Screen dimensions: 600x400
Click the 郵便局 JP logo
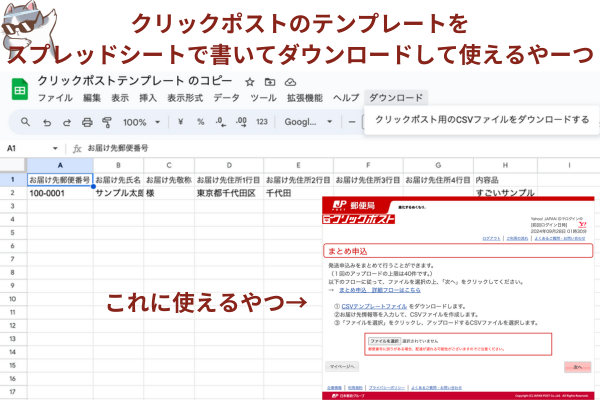[354, 206]
